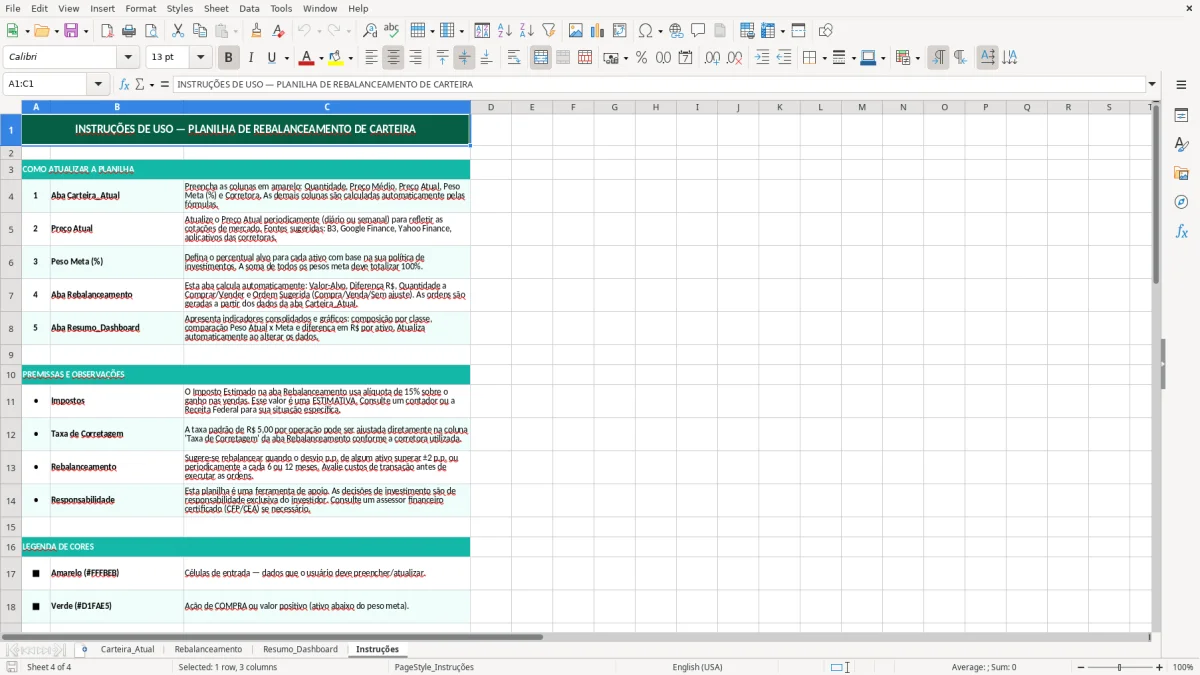
Task: Adjust the zoom slider in status bar
Action: [x=1120, y=667]
